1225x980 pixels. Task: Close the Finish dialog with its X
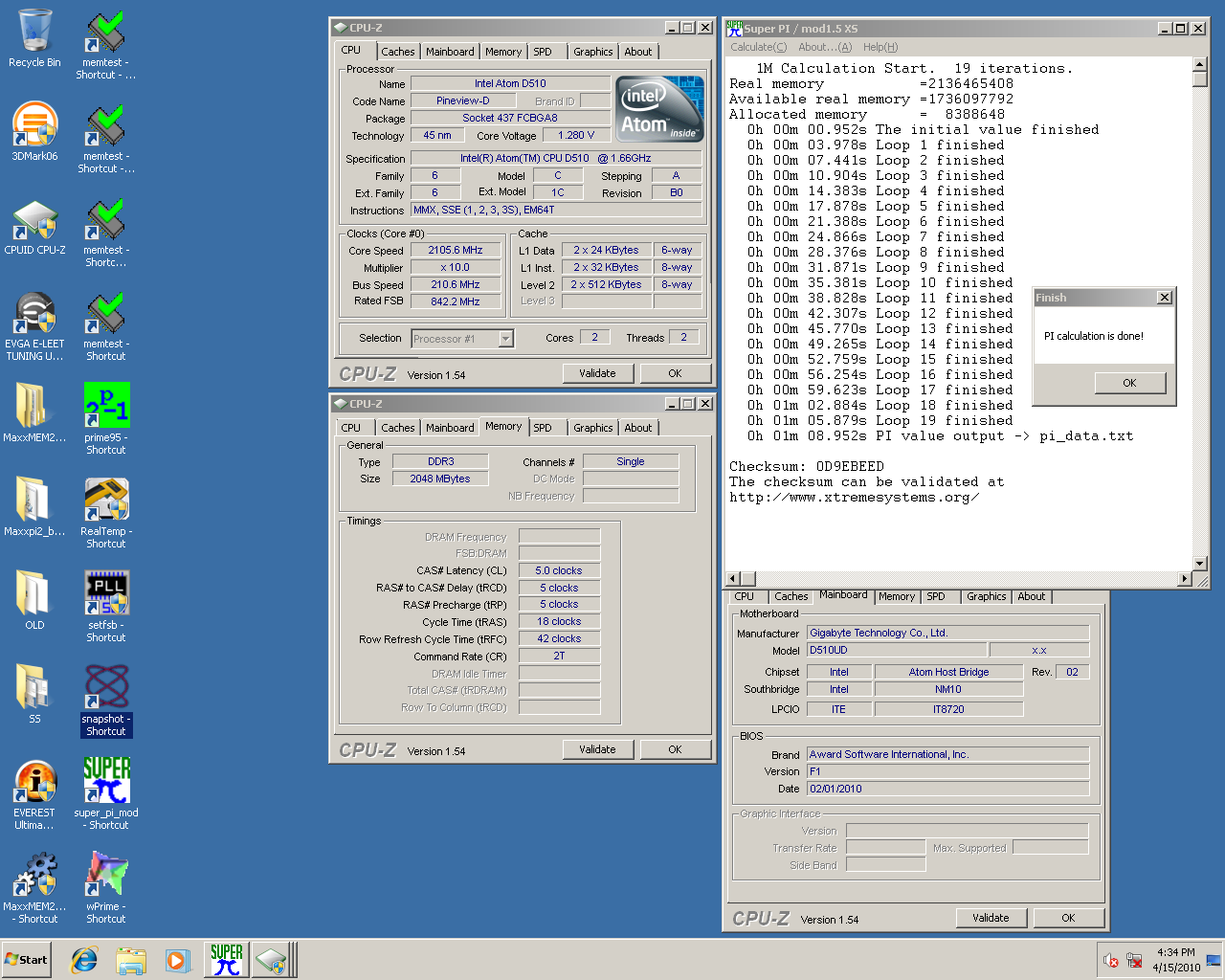1165,298
